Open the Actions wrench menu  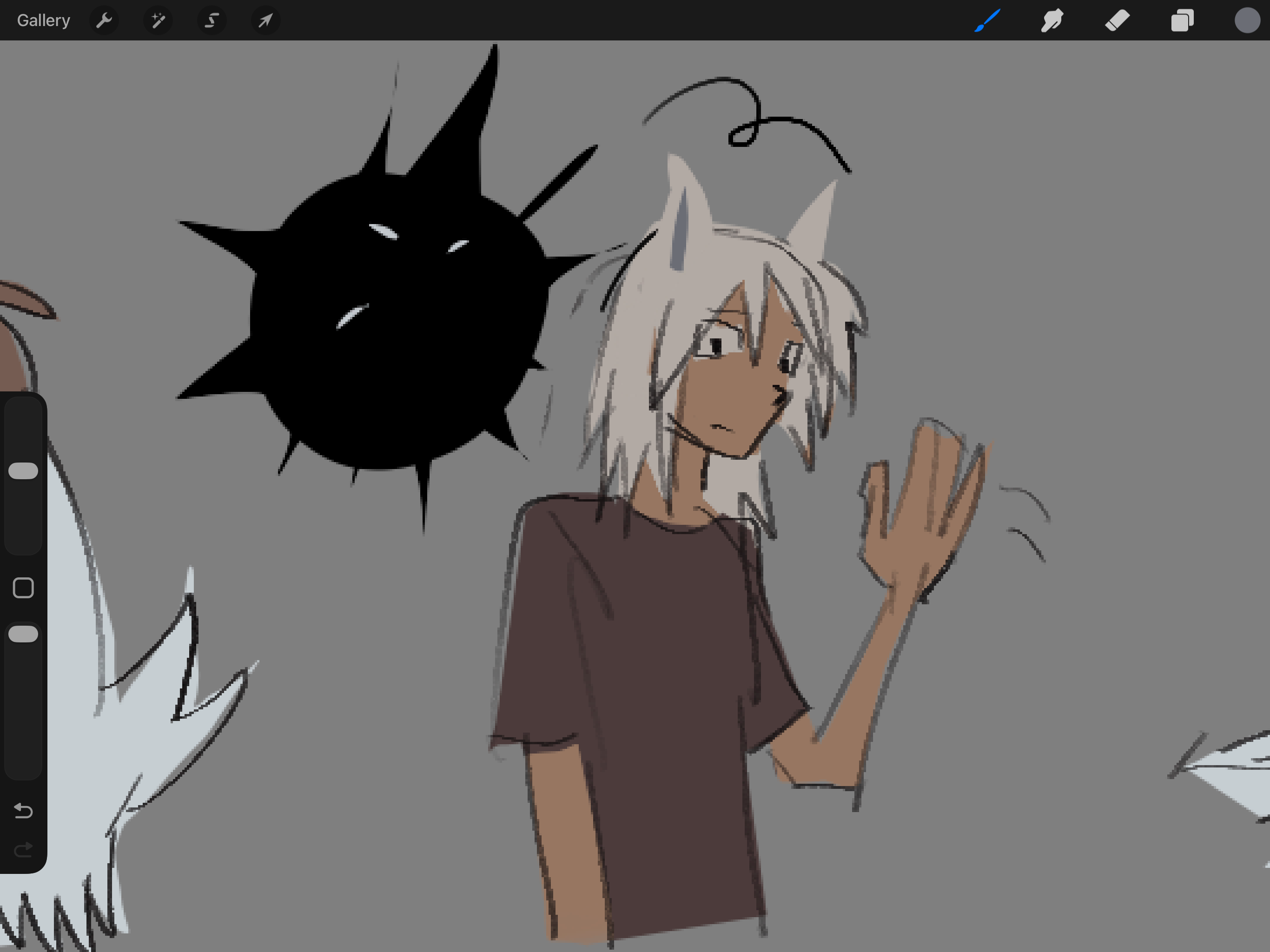104,20
